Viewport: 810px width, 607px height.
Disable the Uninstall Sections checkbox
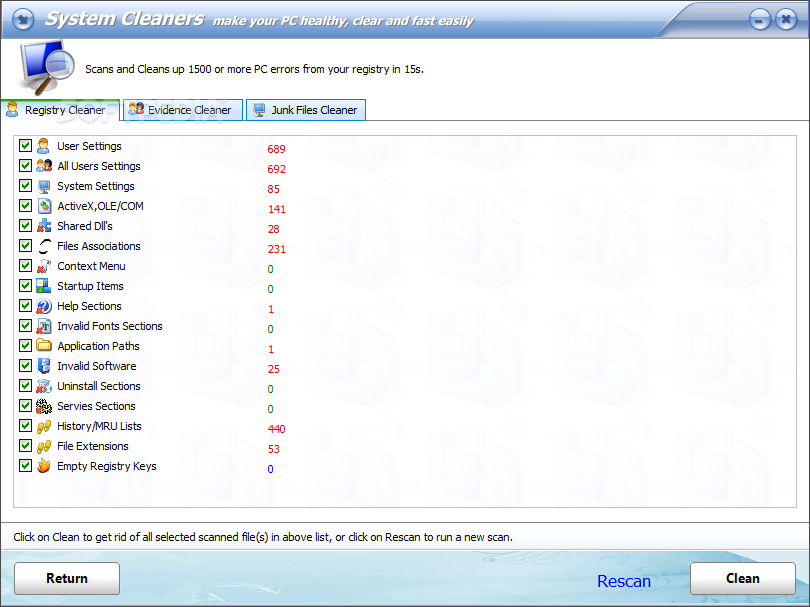click(x=25, y=385)
